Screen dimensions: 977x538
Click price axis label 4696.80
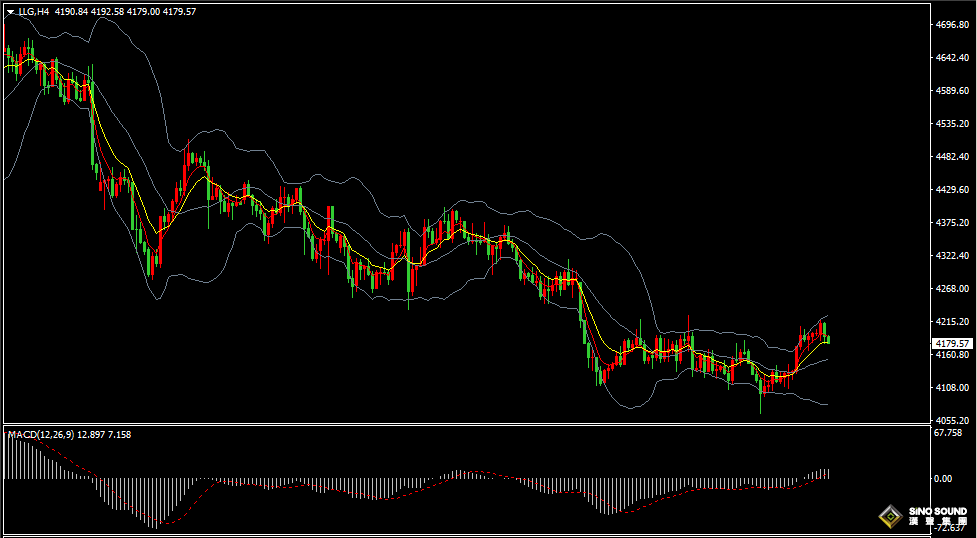click(952, 24)
